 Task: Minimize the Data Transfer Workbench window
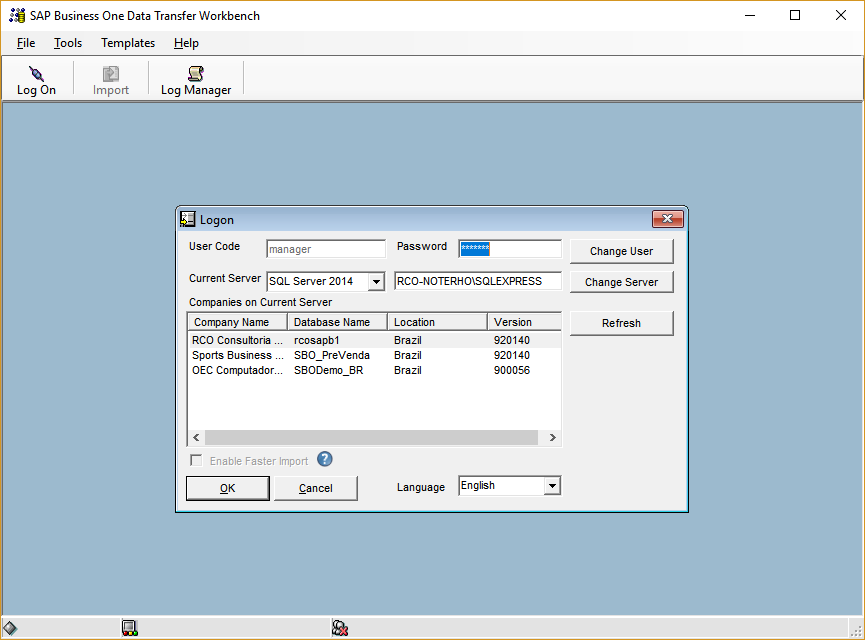pyautogui.click(x=750, y=15)
